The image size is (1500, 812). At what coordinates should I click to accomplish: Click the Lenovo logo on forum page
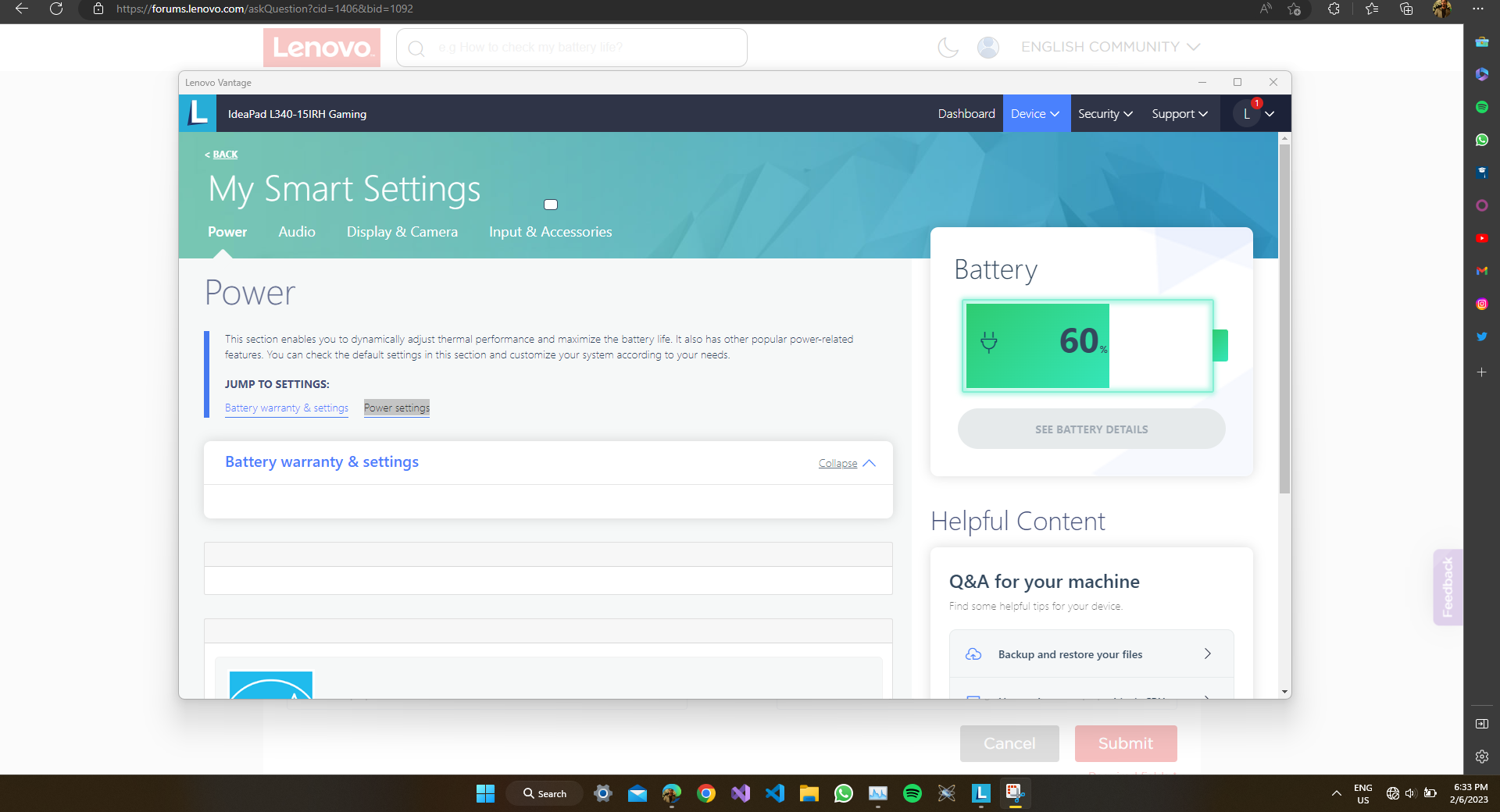click(x=322, y=48)
